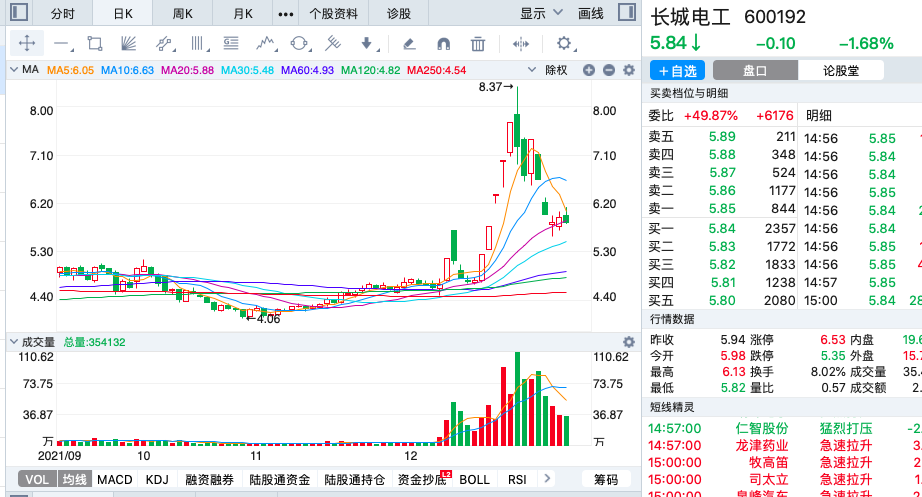Select the crosshair move cursor tool
The height and width of the screenshot is (497, 922).
[27, 43]
